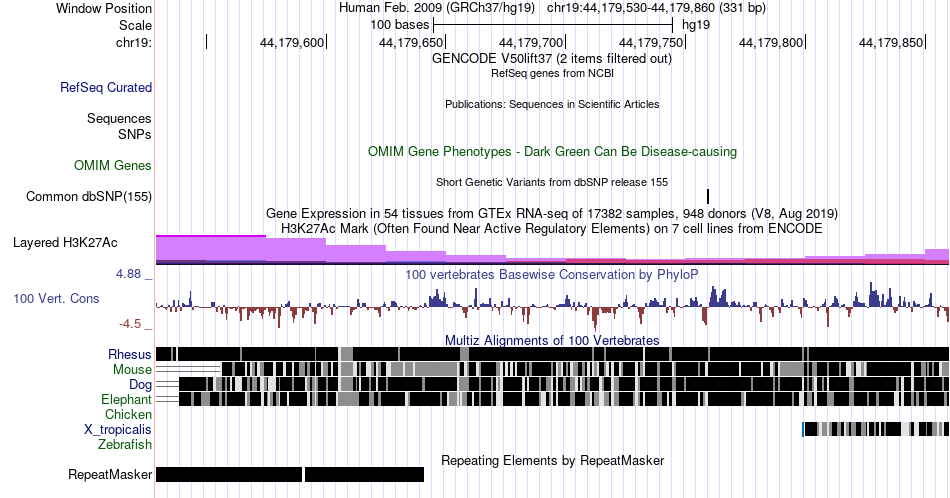Click the 44,179,850 ruler position
The height and width of the screenshot is (498, 950).
click(x=891, y=42)
